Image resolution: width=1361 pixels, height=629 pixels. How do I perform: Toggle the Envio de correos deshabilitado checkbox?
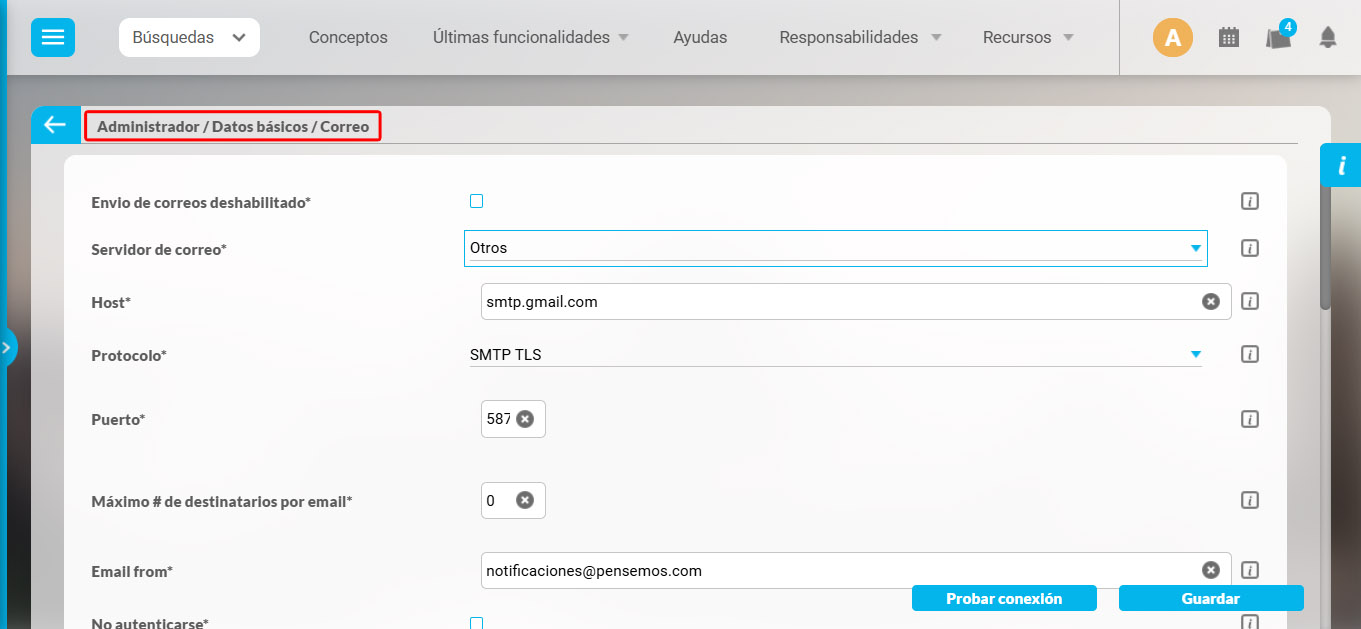[477, 200]
